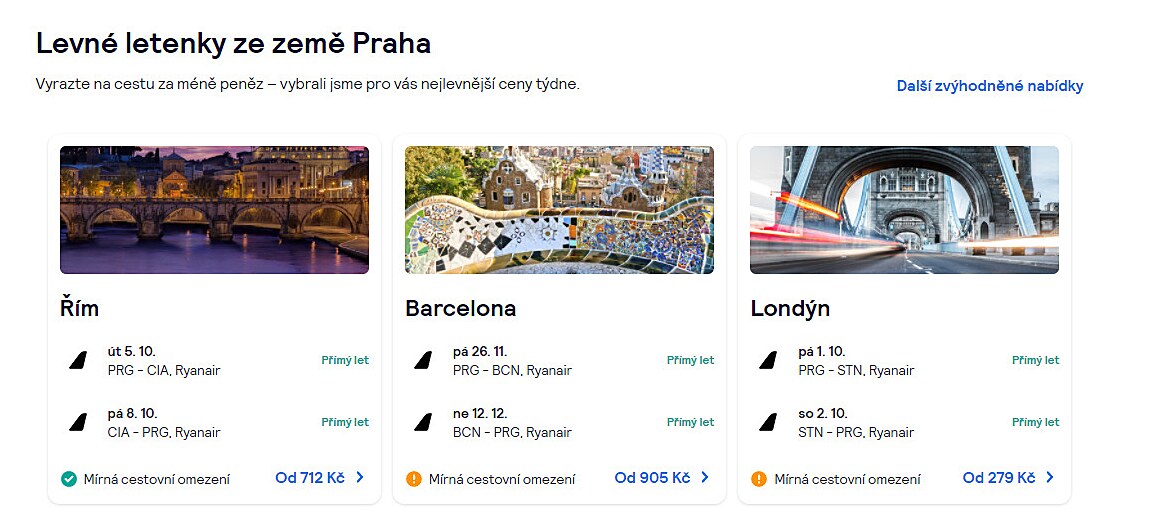Select the Od 905 Kč price for Barcelona

652,478
